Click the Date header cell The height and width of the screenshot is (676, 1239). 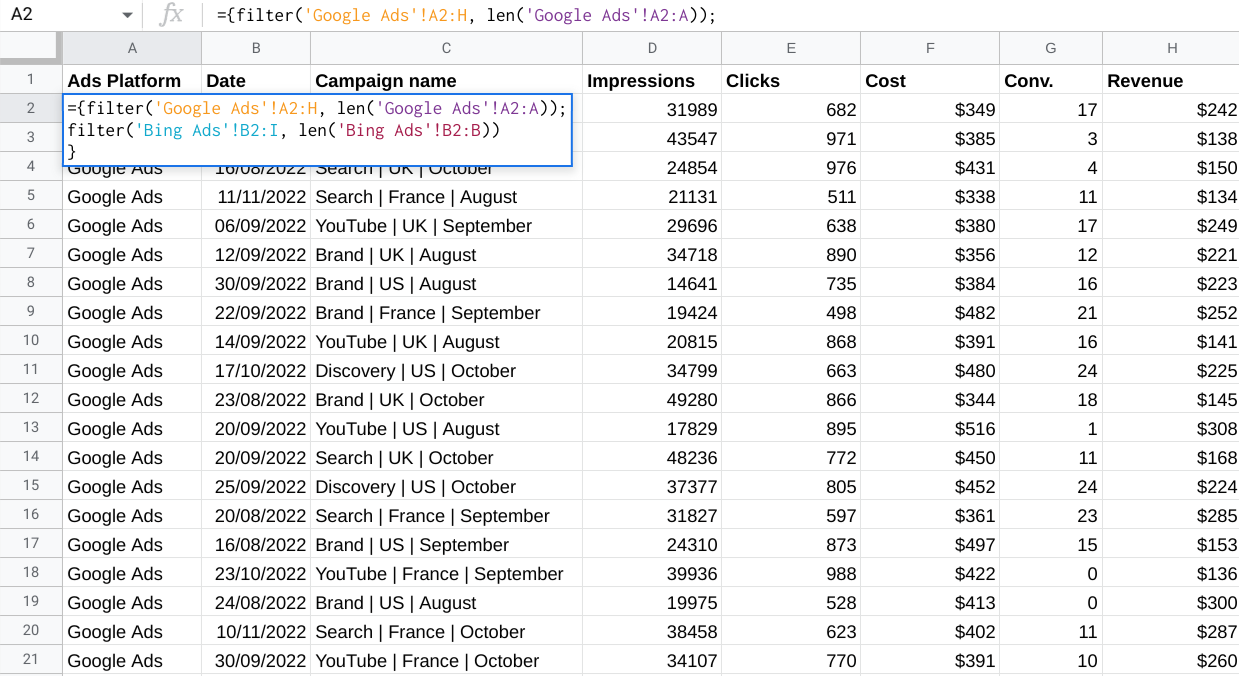point(256,81)
